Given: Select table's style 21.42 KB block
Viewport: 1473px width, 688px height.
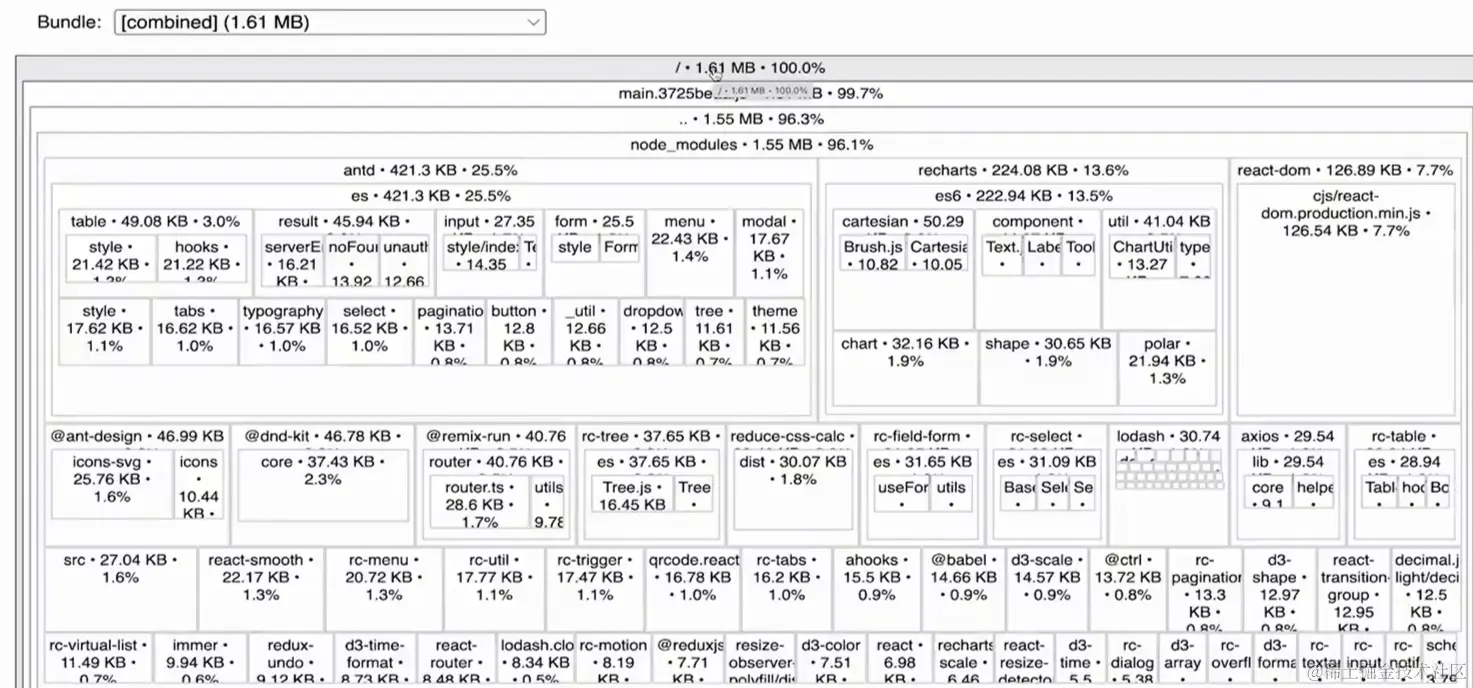Looking at the screenshot, I should coord(110,261).
